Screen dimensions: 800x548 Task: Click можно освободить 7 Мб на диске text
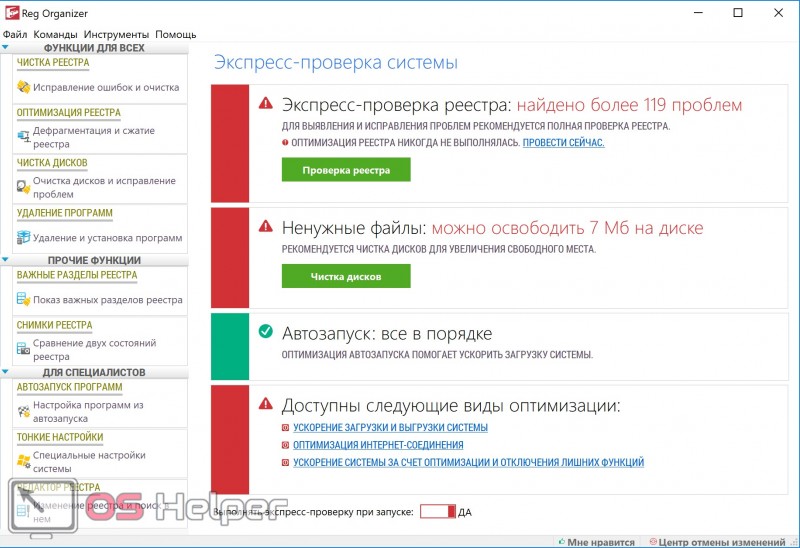coord(567,228)
